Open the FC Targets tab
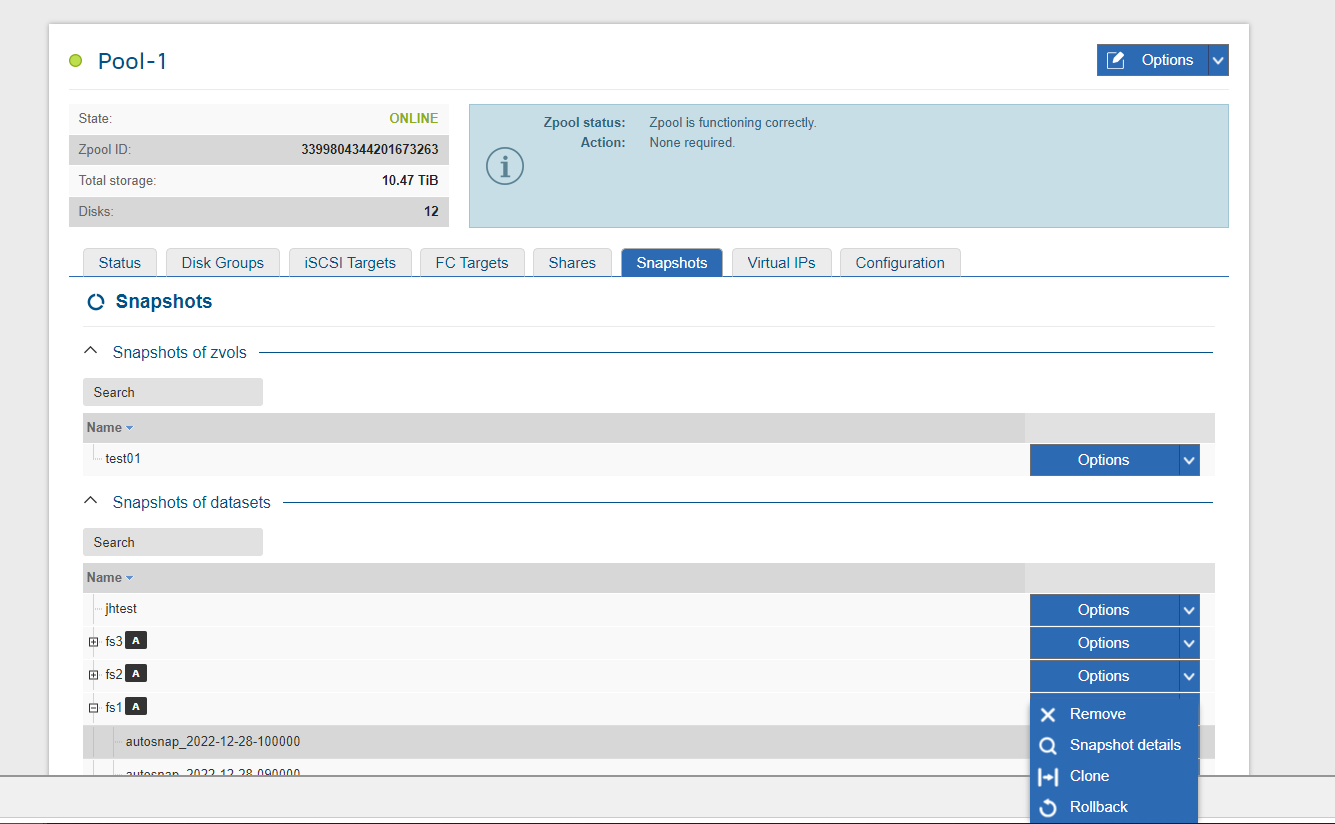The height and width of the screenshot is (824, 1335). click(472, 263)
